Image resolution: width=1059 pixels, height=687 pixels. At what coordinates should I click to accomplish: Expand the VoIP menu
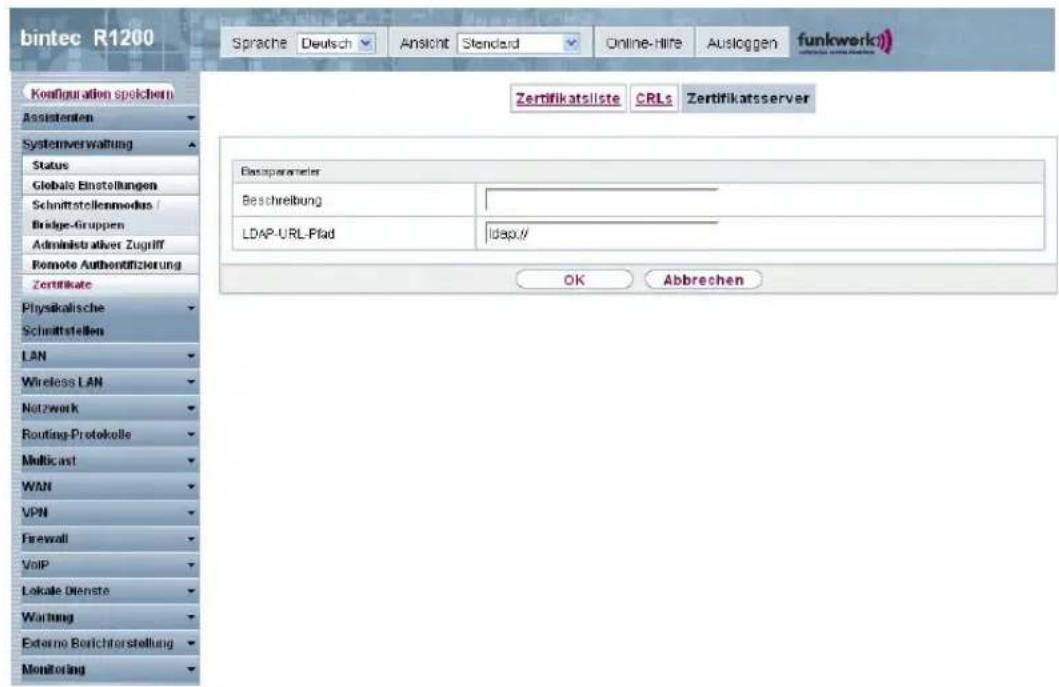[109, 565]
